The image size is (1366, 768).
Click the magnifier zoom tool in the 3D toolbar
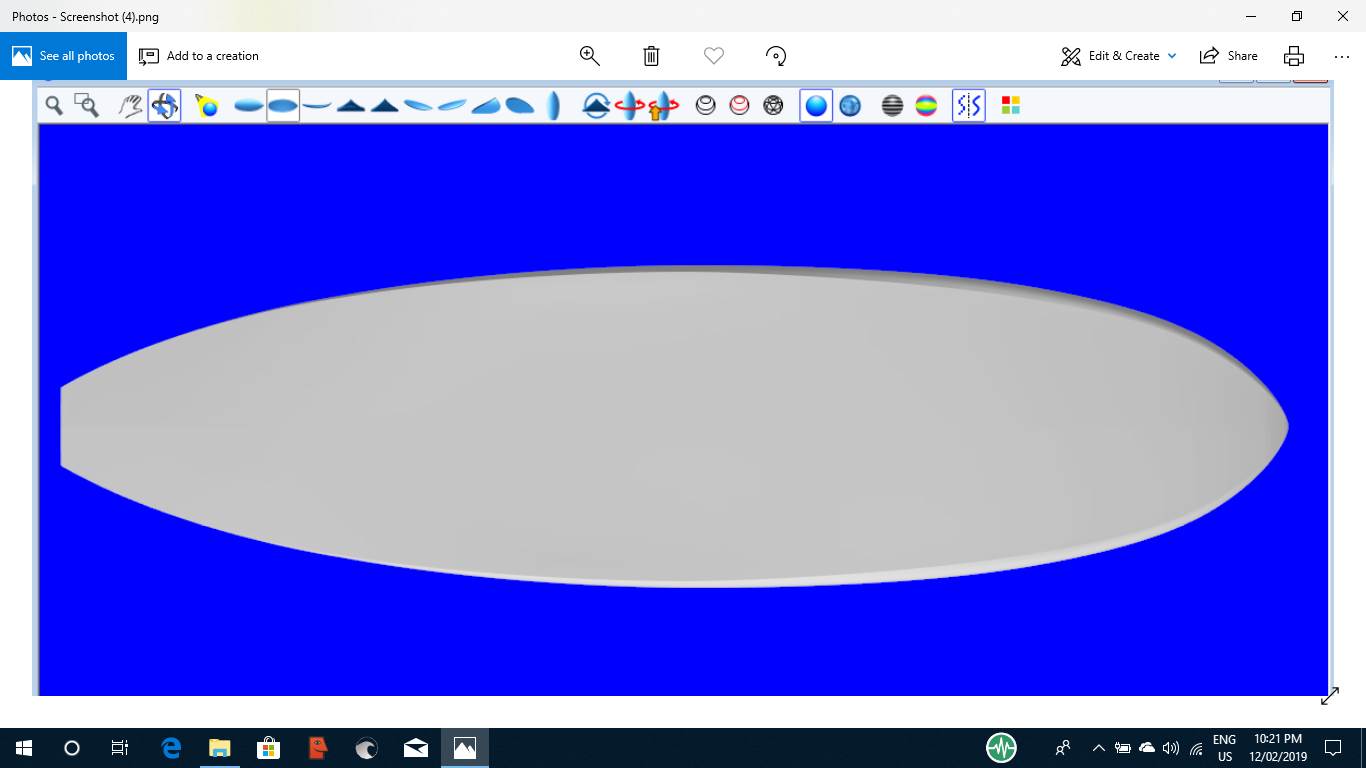[x=54, y=105]
